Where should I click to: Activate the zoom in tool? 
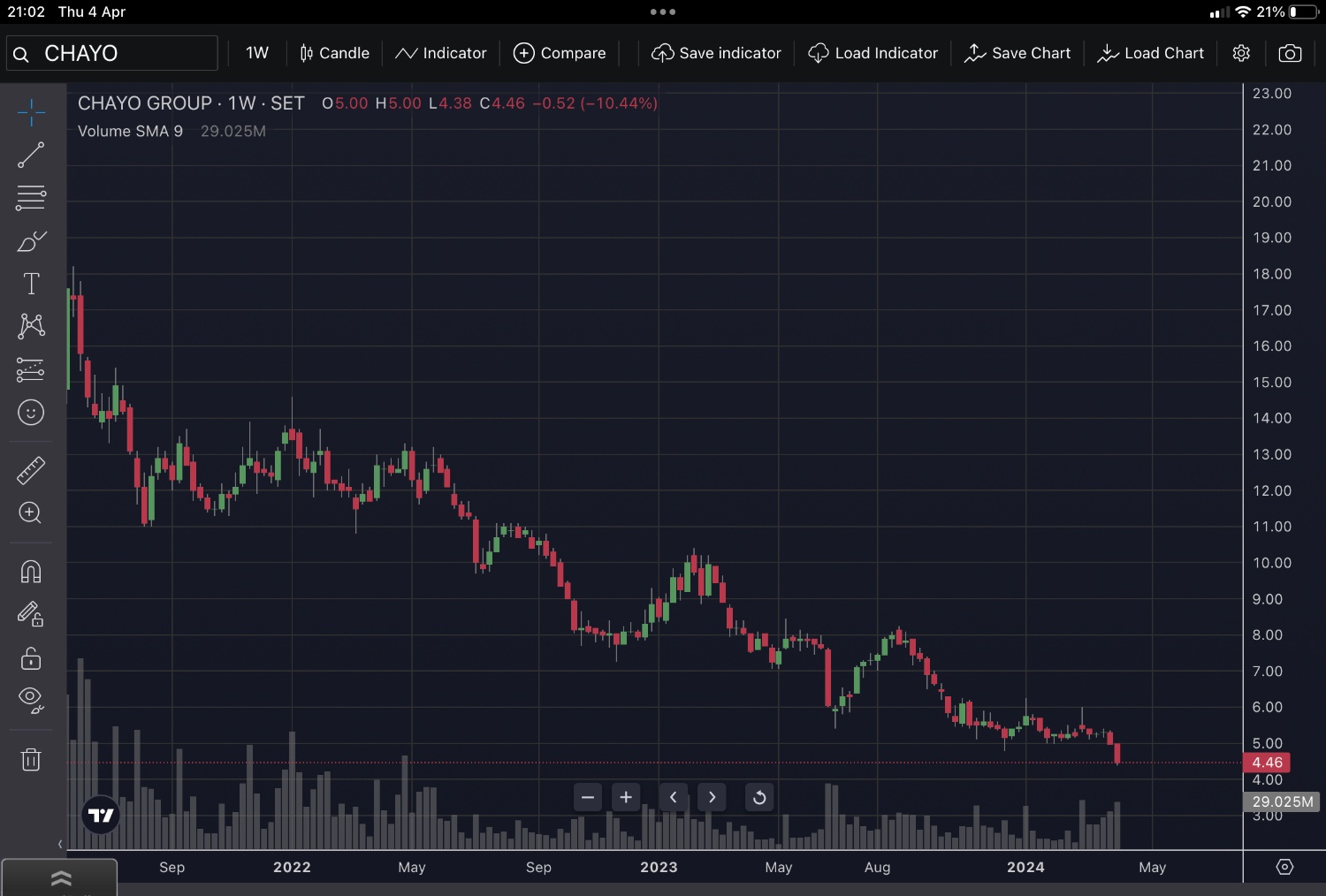[x=31, y=513]
